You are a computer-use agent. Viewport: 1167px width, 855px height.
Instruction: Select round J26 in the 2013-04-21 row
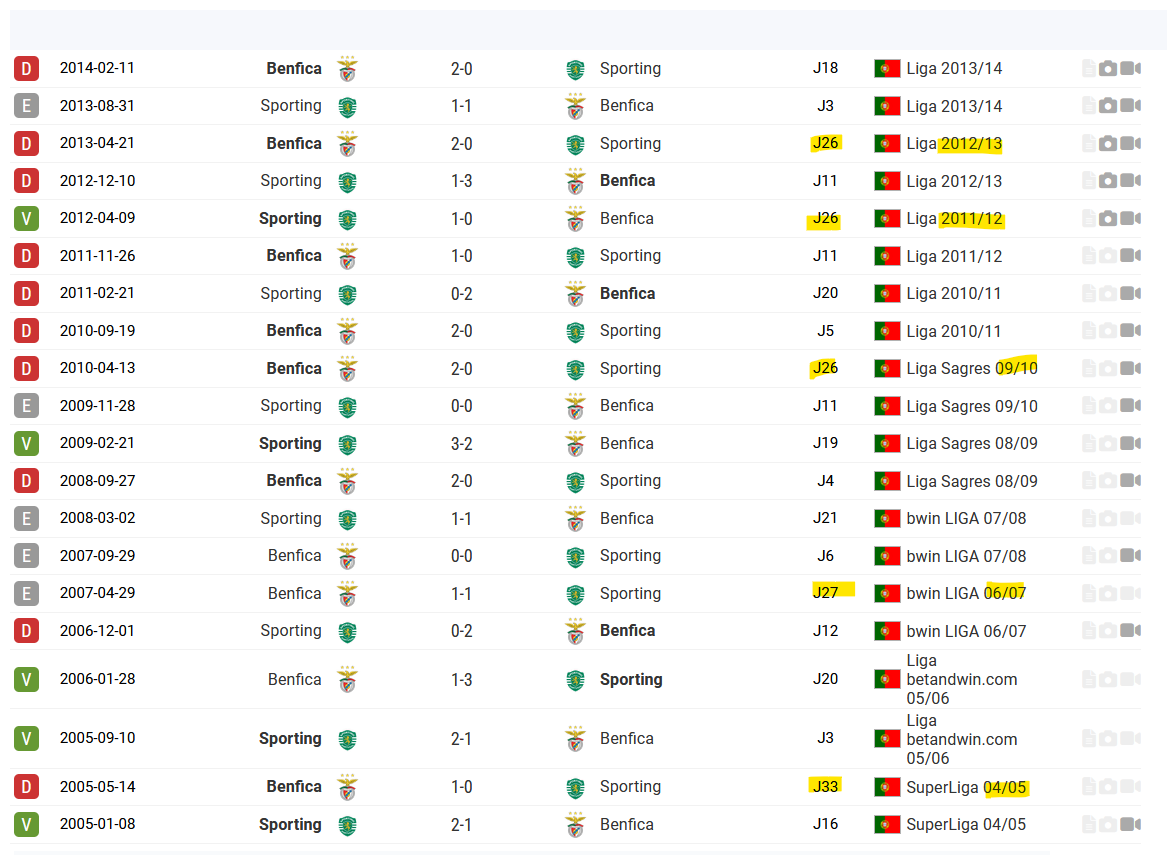coord(825,143)
